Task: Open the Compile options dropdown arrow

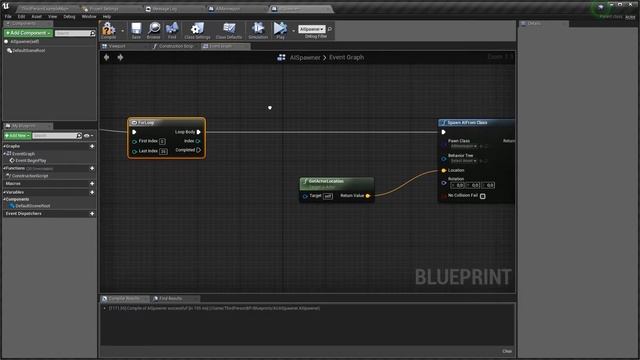Action: 122,31
